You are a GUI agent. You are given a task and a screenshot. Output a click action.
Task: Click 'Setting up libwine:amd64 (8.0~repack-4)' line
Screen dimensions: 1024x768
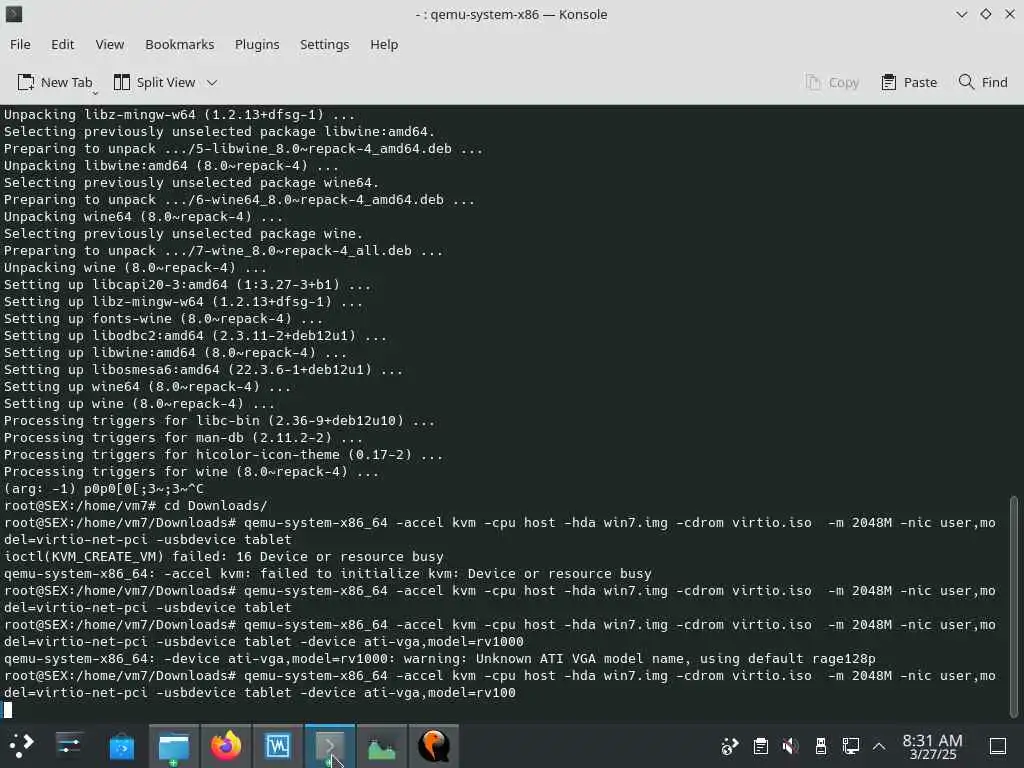coord(176,353)
